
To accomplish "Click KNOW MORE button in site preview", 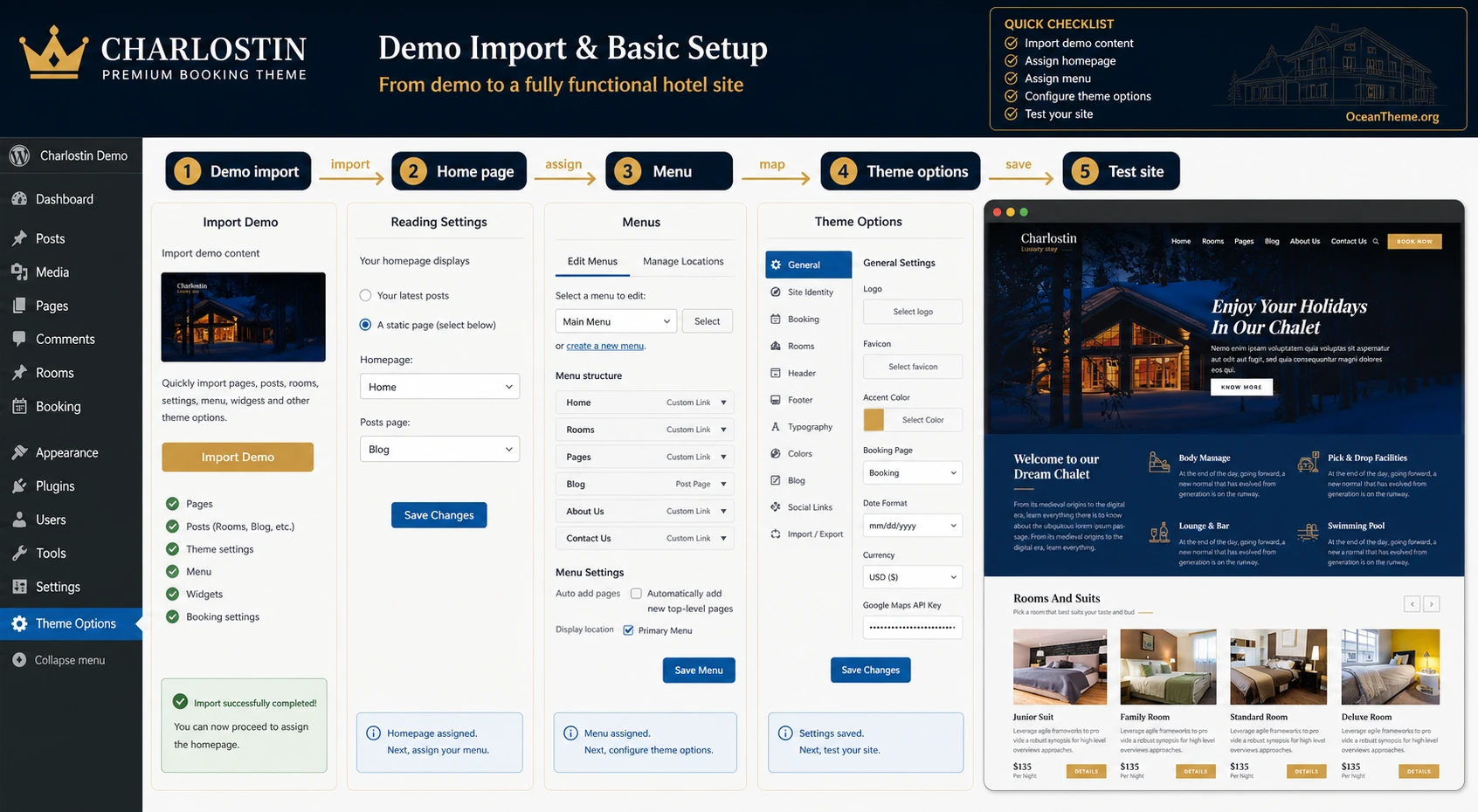I will pos(1241,387).
